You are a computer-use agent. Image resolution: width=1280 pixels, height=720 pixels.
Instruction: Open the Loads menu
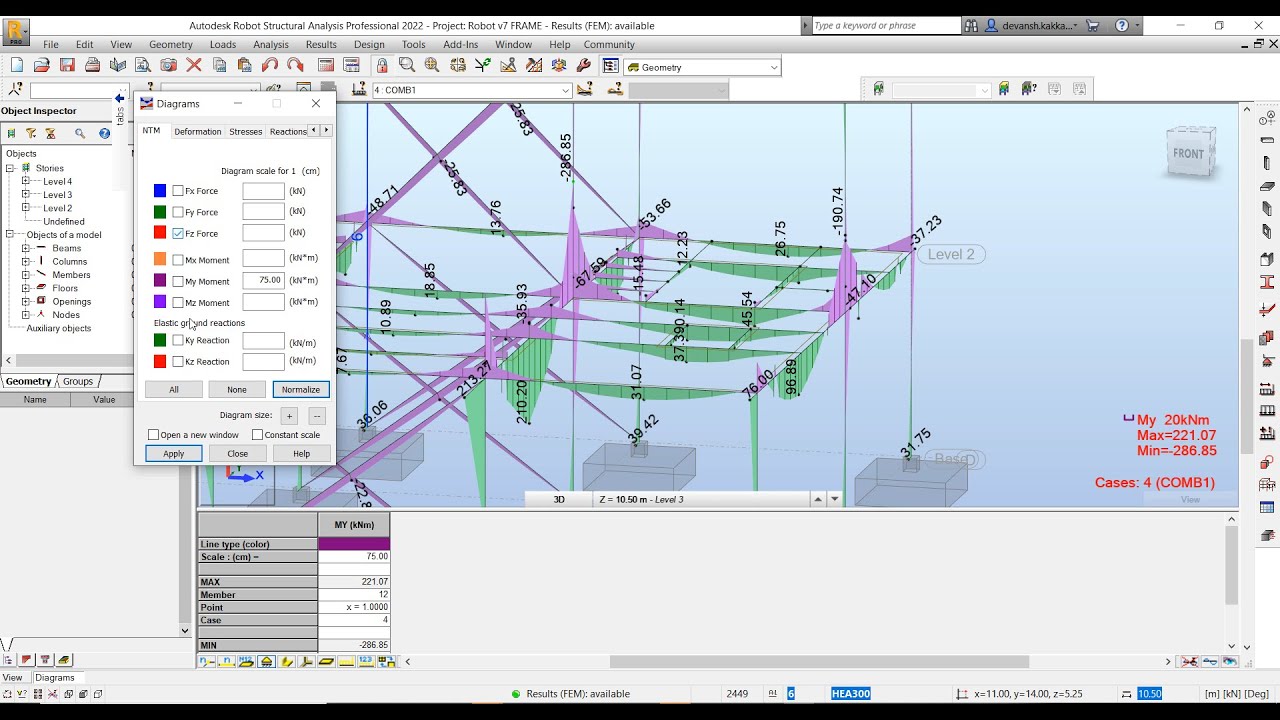pos(223,45)
